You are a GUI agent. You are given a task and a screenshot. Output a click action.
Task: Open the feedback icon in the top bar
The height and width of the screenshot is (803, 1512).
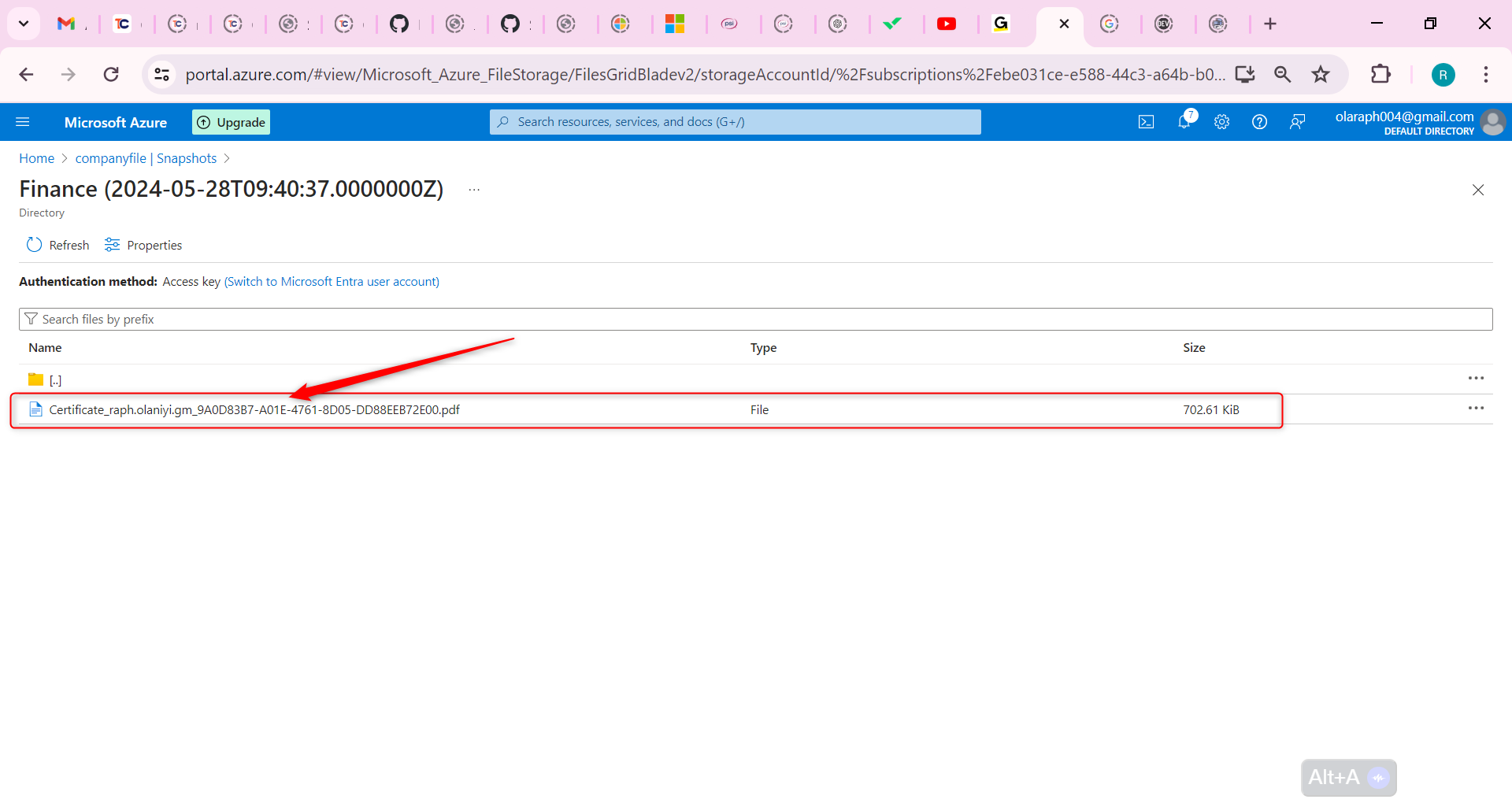point(1298,121)
